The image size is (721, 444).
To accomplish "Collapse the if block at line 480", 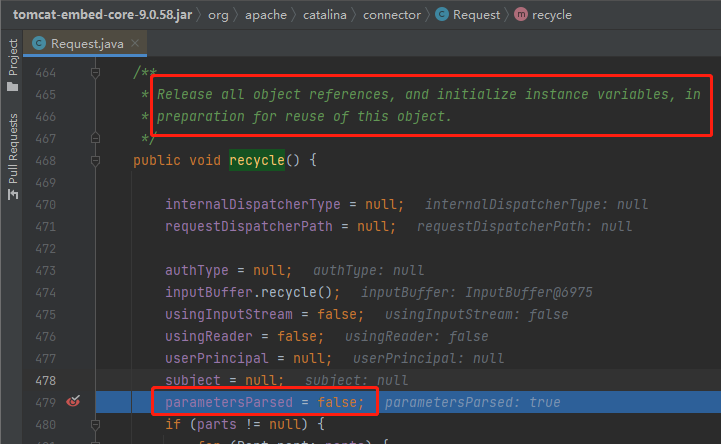I will tap(95, 424).
